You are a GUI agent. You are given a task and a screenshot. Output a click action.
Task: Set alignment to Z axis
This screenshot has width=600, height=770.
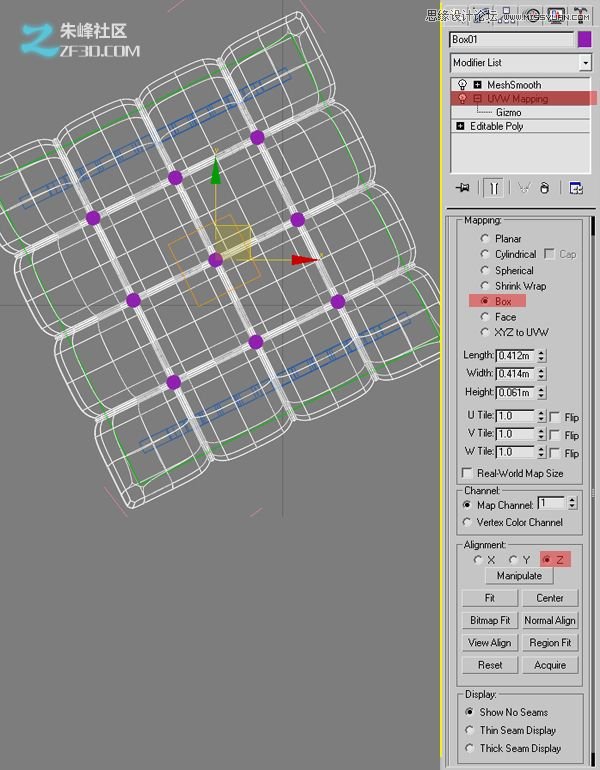coord(547,559)
